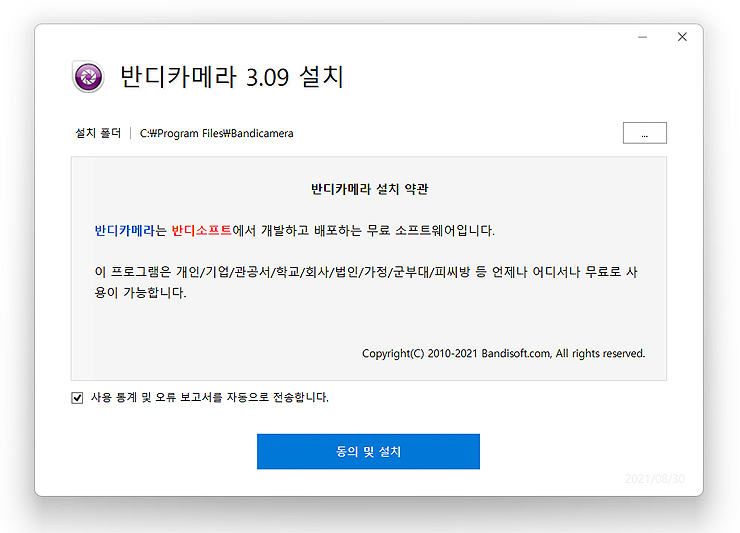The image size is (740, 533).
Task: Click the 설치 폴더 label
Action: pyautogui.click(x=98, y=133)
